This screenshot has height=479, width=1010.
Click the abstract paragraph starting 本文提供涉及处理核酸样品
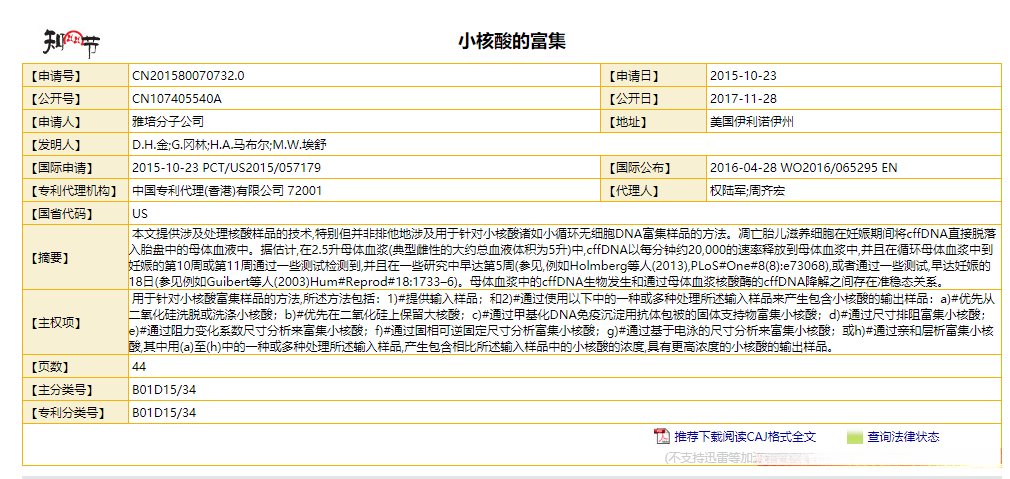pyautogui.click(x=564, y=258)
